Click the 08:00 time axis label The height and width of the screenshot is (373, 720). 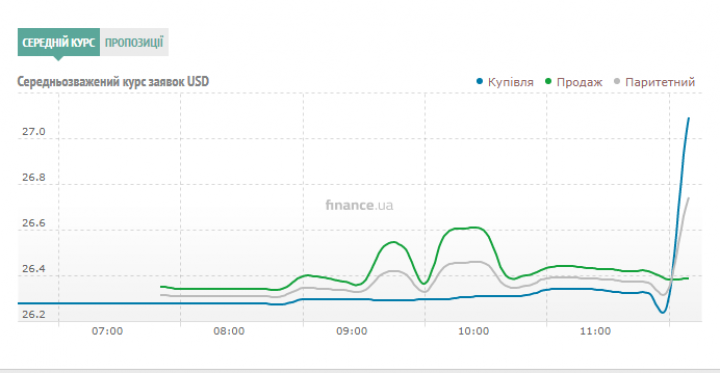231,331
